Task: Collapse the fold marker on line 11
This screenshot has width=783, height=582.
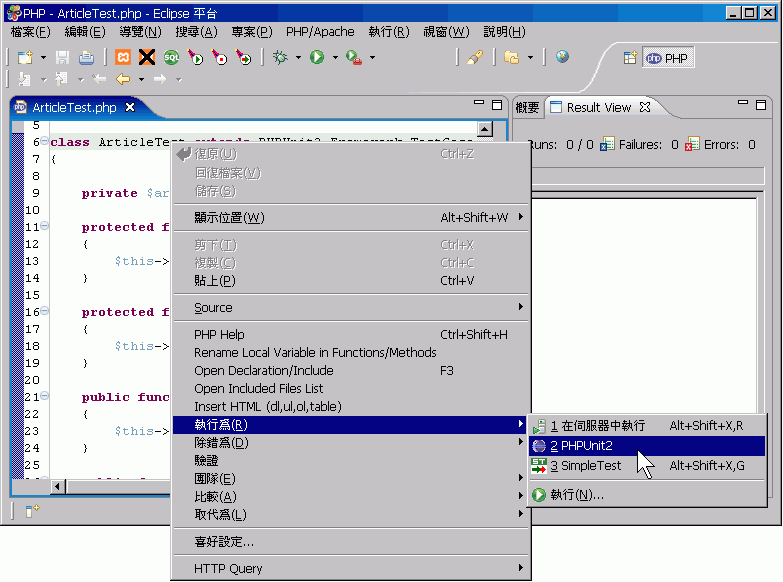Action: [44, 226]
